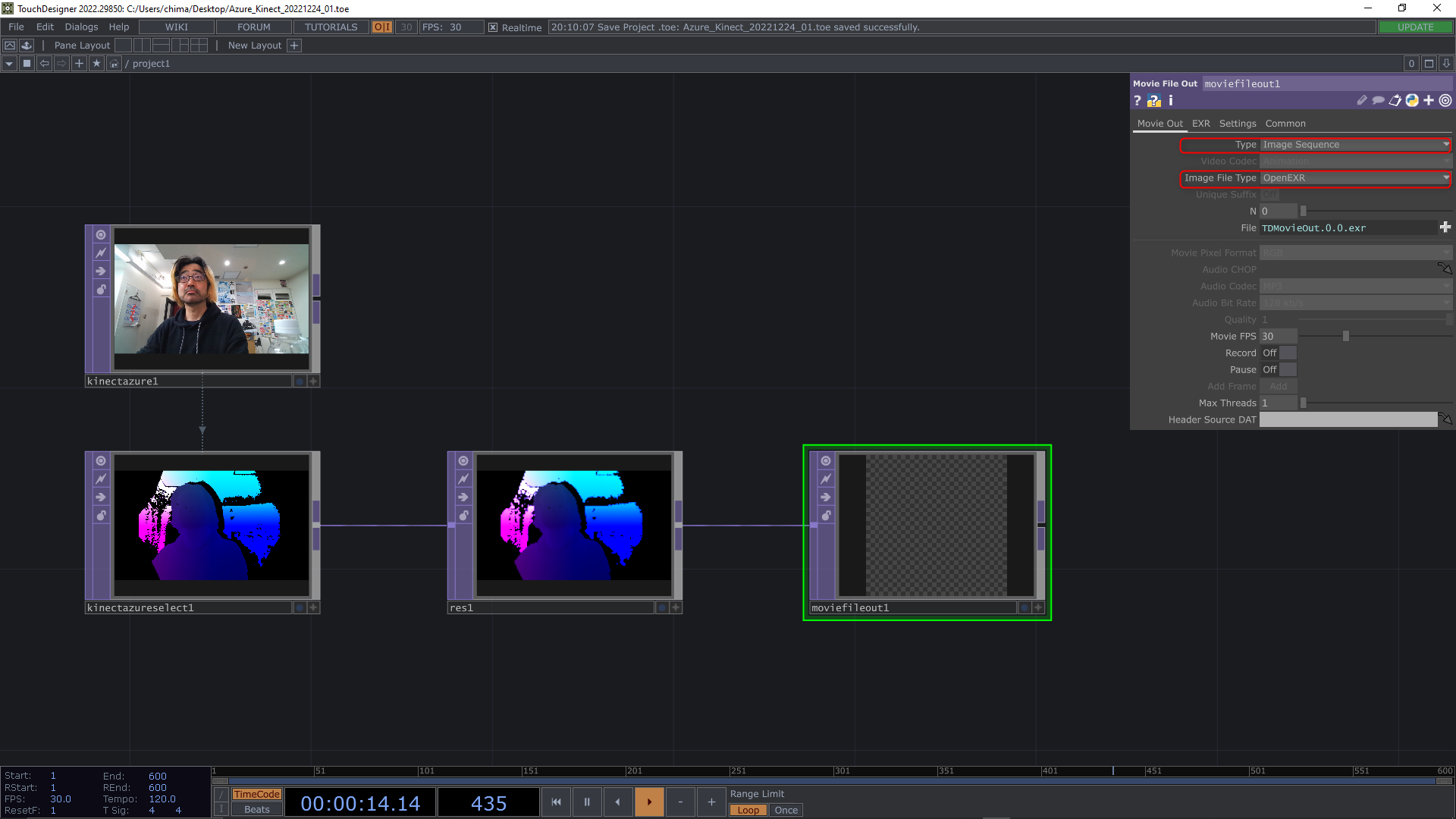The width and height of the screenshot is (1456, 819).
Task: Click the star bookmark icon in path bar
Action: (96, 64)
